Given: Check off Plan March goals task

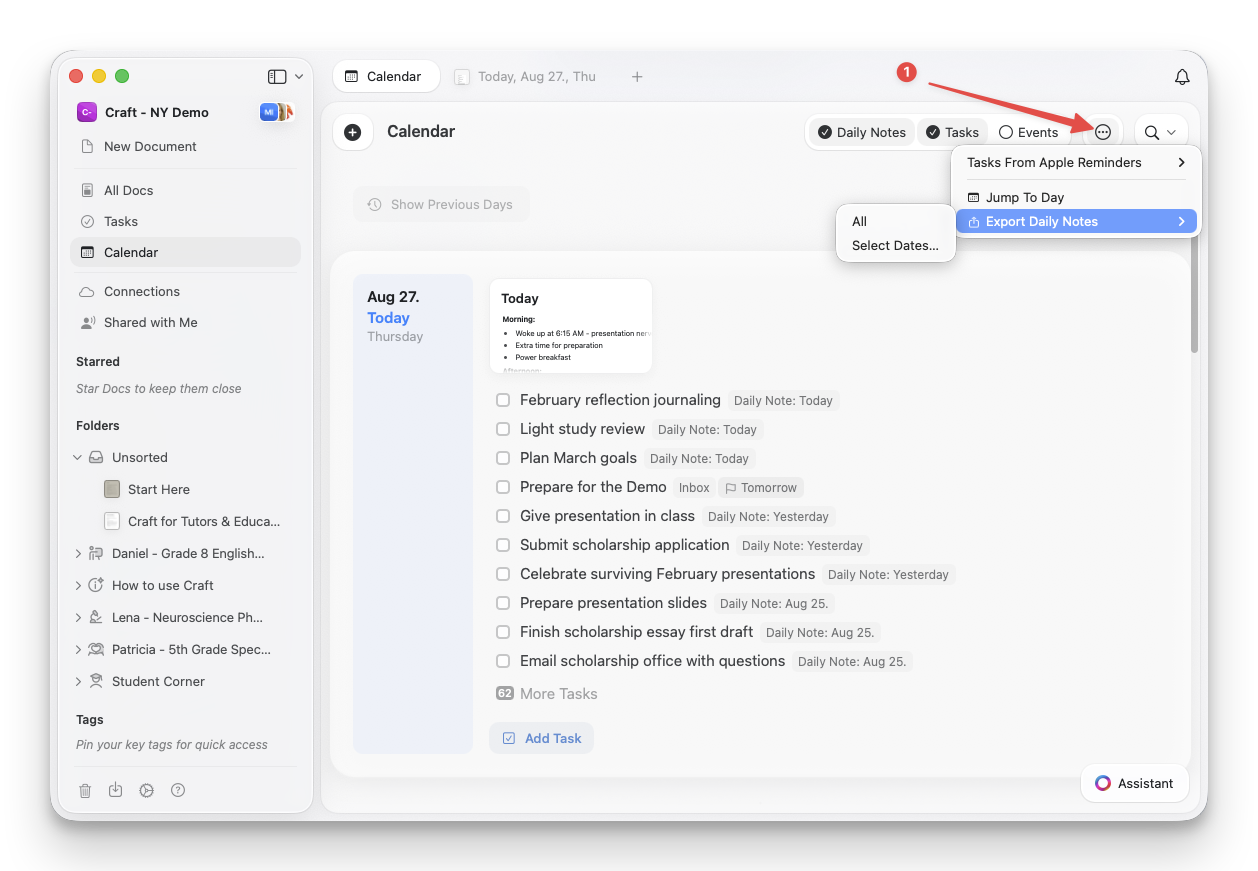Looking at the screenshot, I should [x=503, y=458].
